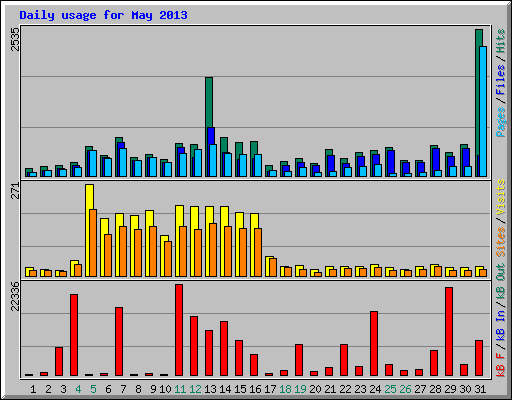
Task: Click the green 'kB Out' legend label
Action: [x=501, y=282]
